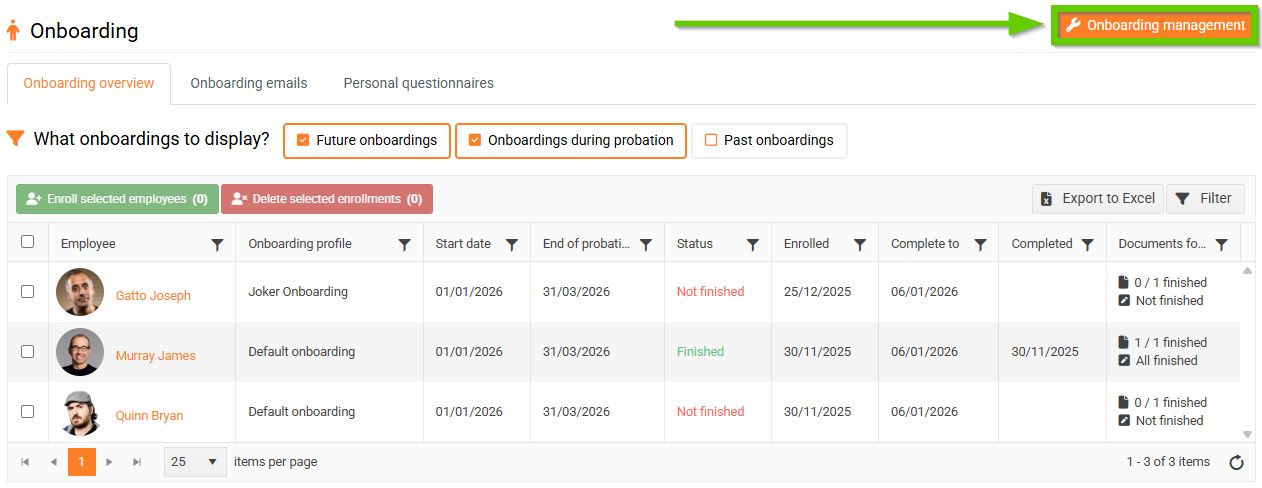Open the Personal questionnaires tab
This screenshot has height=488, width=1262.
[x=418, y=83]
